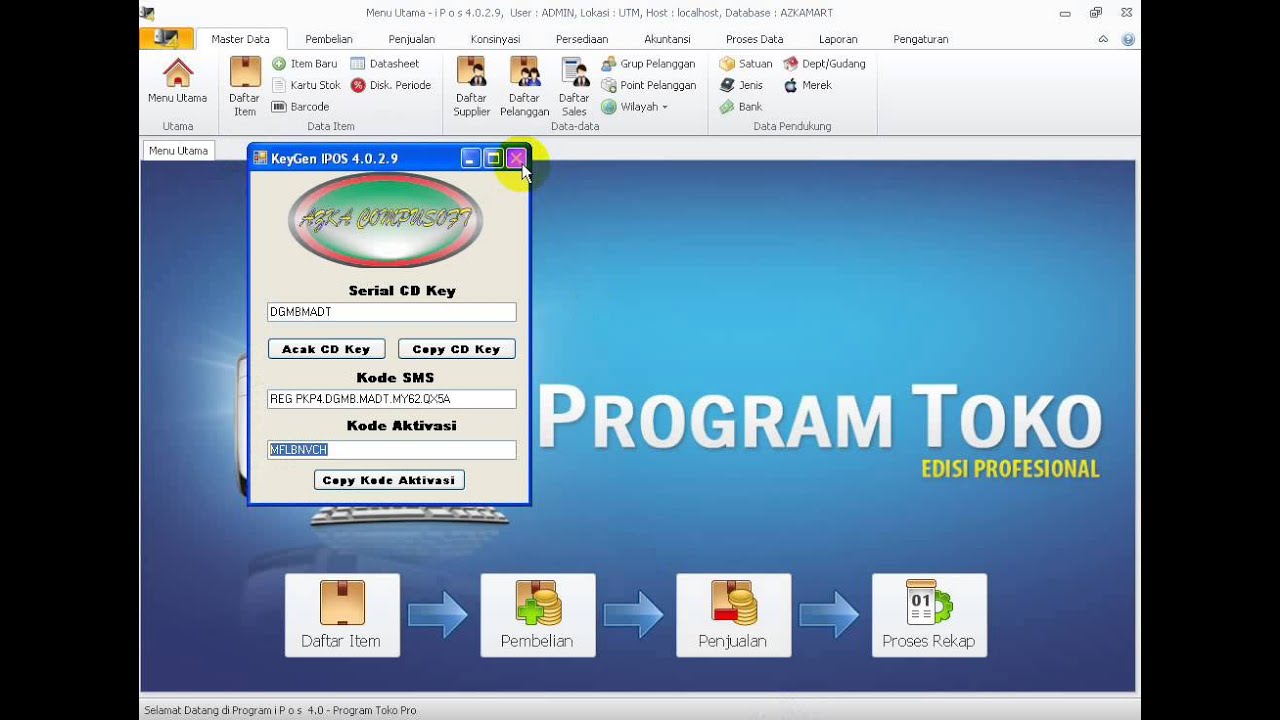Open Pembelian workflow tile
Viewport: 1280px width, 720px height.
(x=538, y=615)
